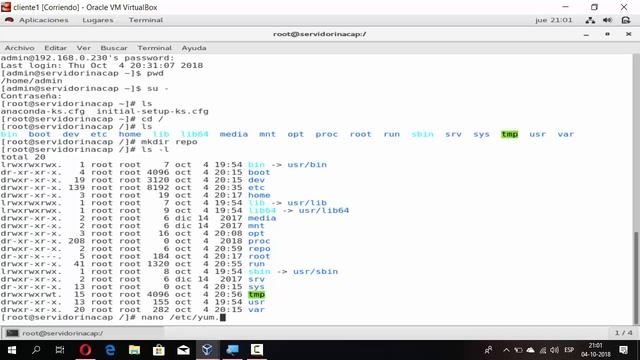This screenshot has height=360, width=640.
Task: Open Windows search icon on taskbar
Action: (36, 350)
